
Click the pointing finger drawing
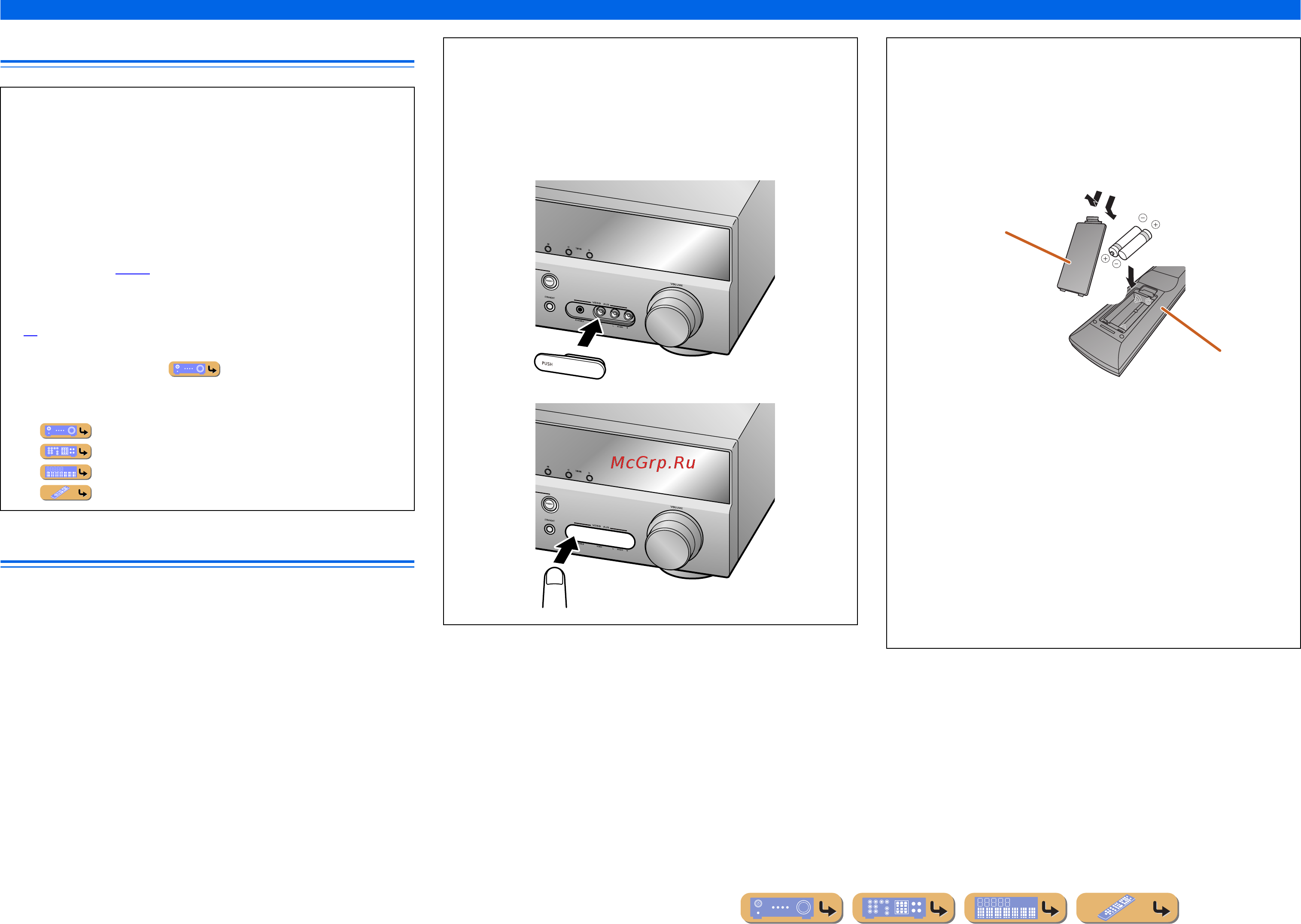[x=554, y=587]
